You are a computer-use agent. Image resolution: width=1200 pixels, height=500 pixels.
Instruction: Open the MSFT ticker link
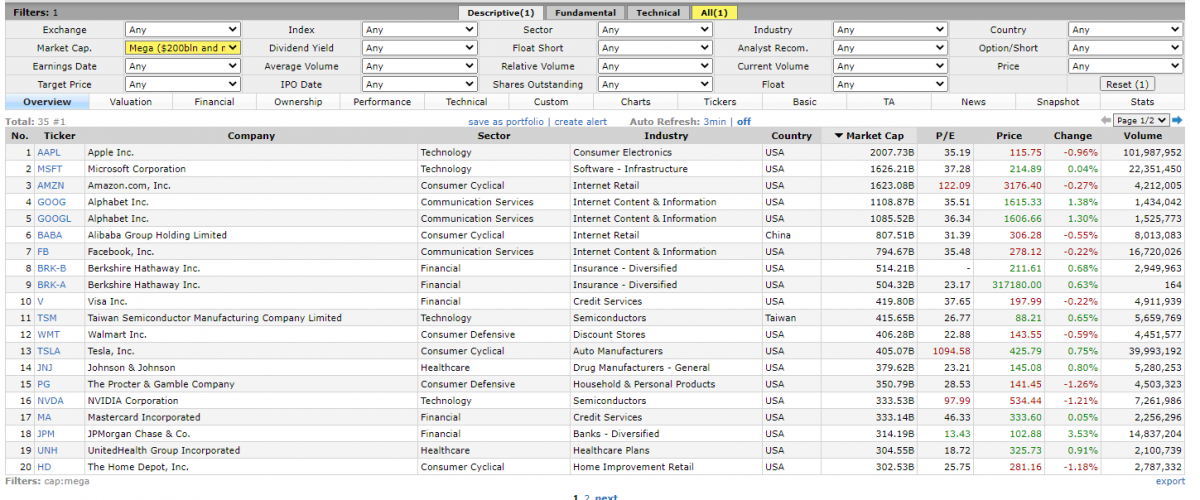(x=49, y=169)
